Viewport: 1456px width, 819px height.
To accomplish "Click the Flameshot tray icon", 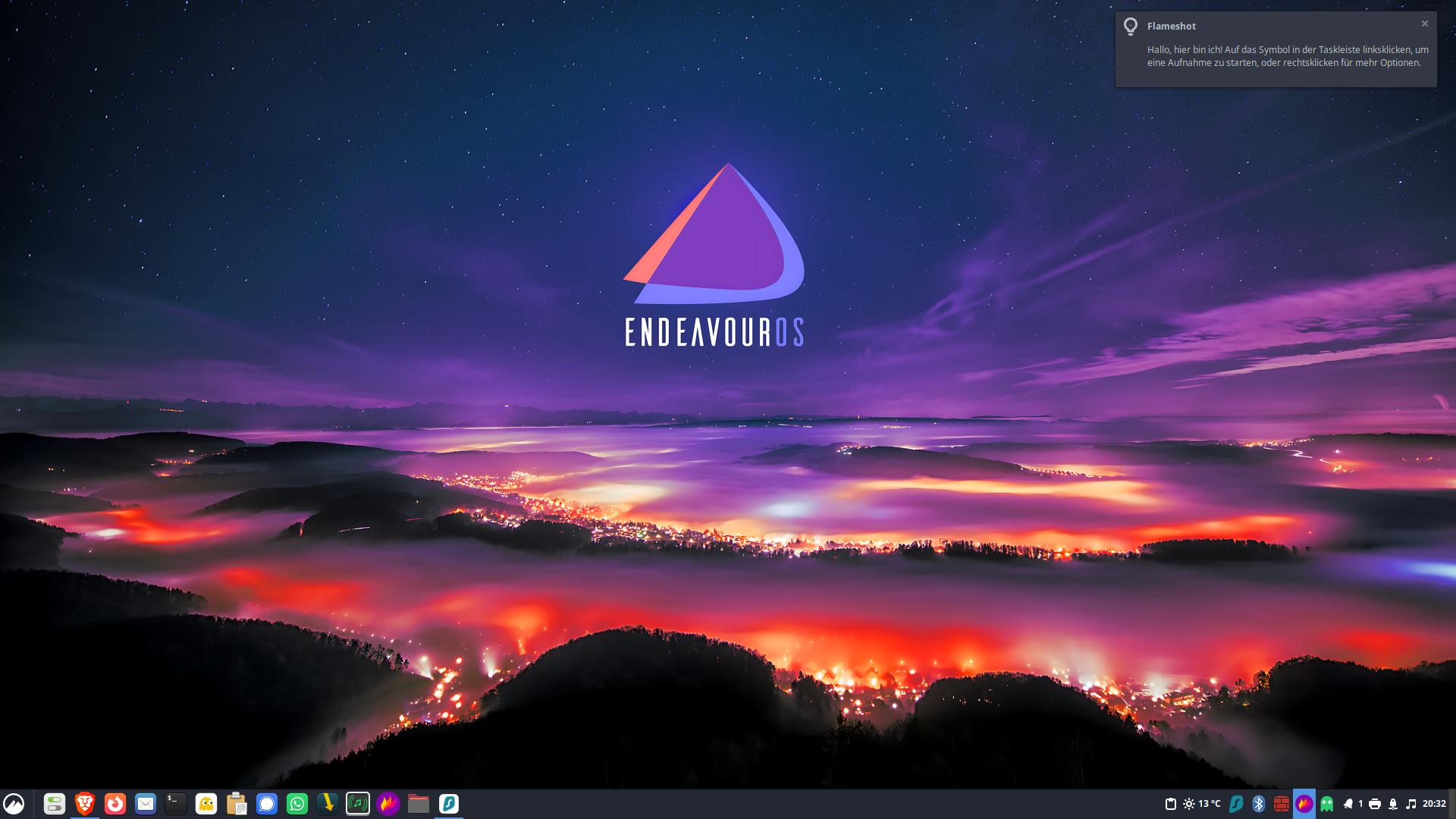I will (1304, 804).
